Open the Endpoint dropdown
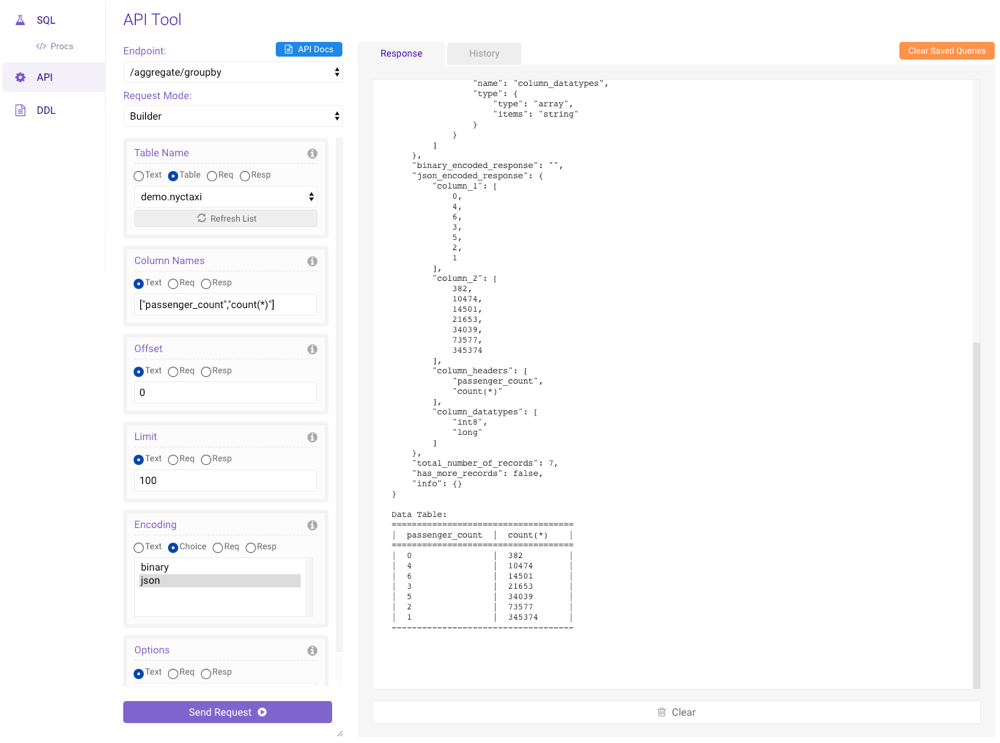This screenshot has width=1000, height=743. coord(232,71)
